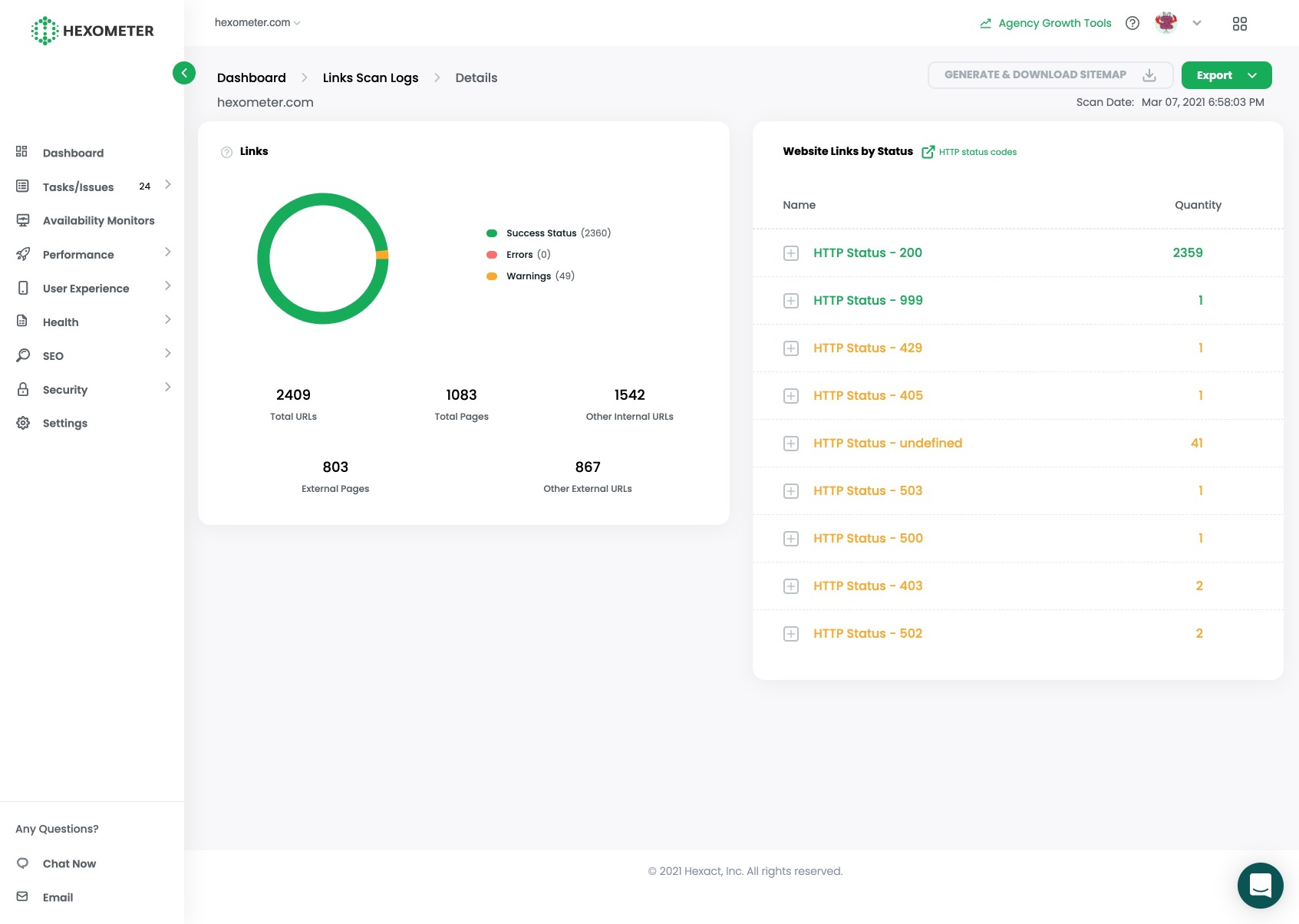Open Agency Growth Tools link
Viewport: 1299px width, 924px height.
1055,23
